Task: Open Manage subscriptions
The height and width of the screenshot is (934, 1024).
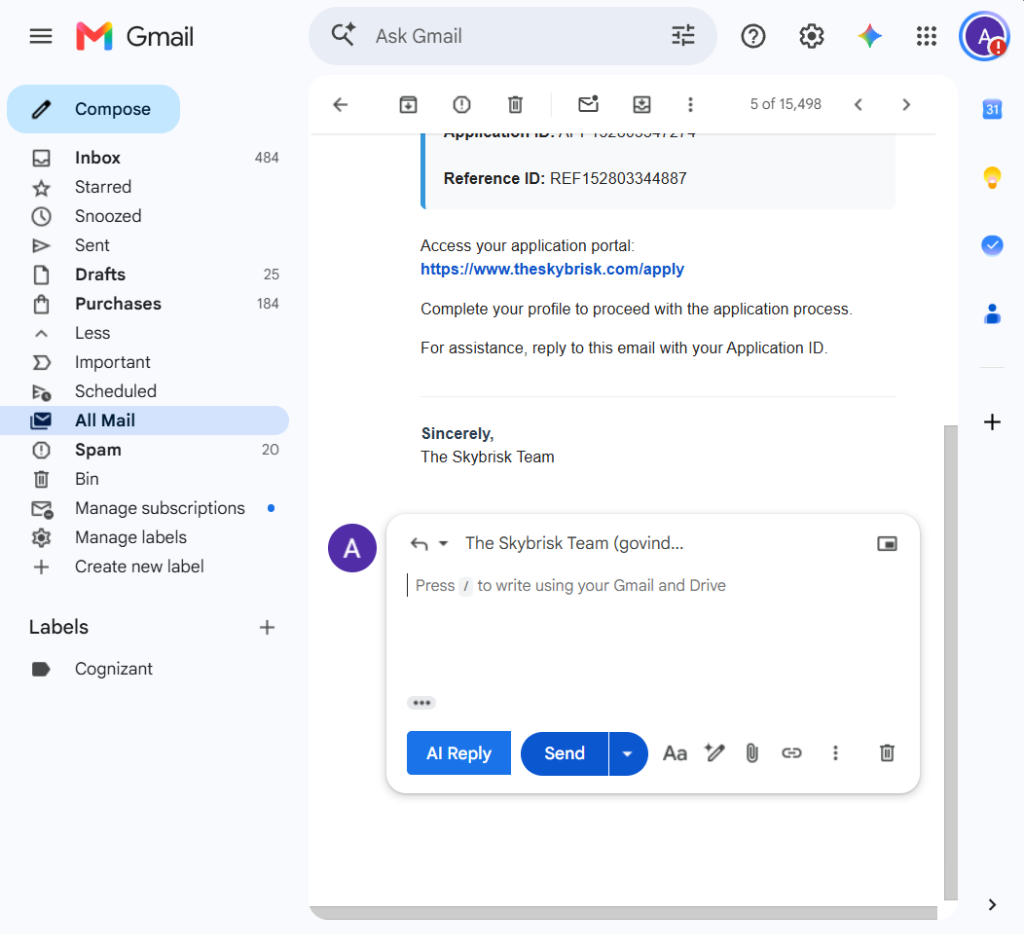Action: tap(144, 508)
